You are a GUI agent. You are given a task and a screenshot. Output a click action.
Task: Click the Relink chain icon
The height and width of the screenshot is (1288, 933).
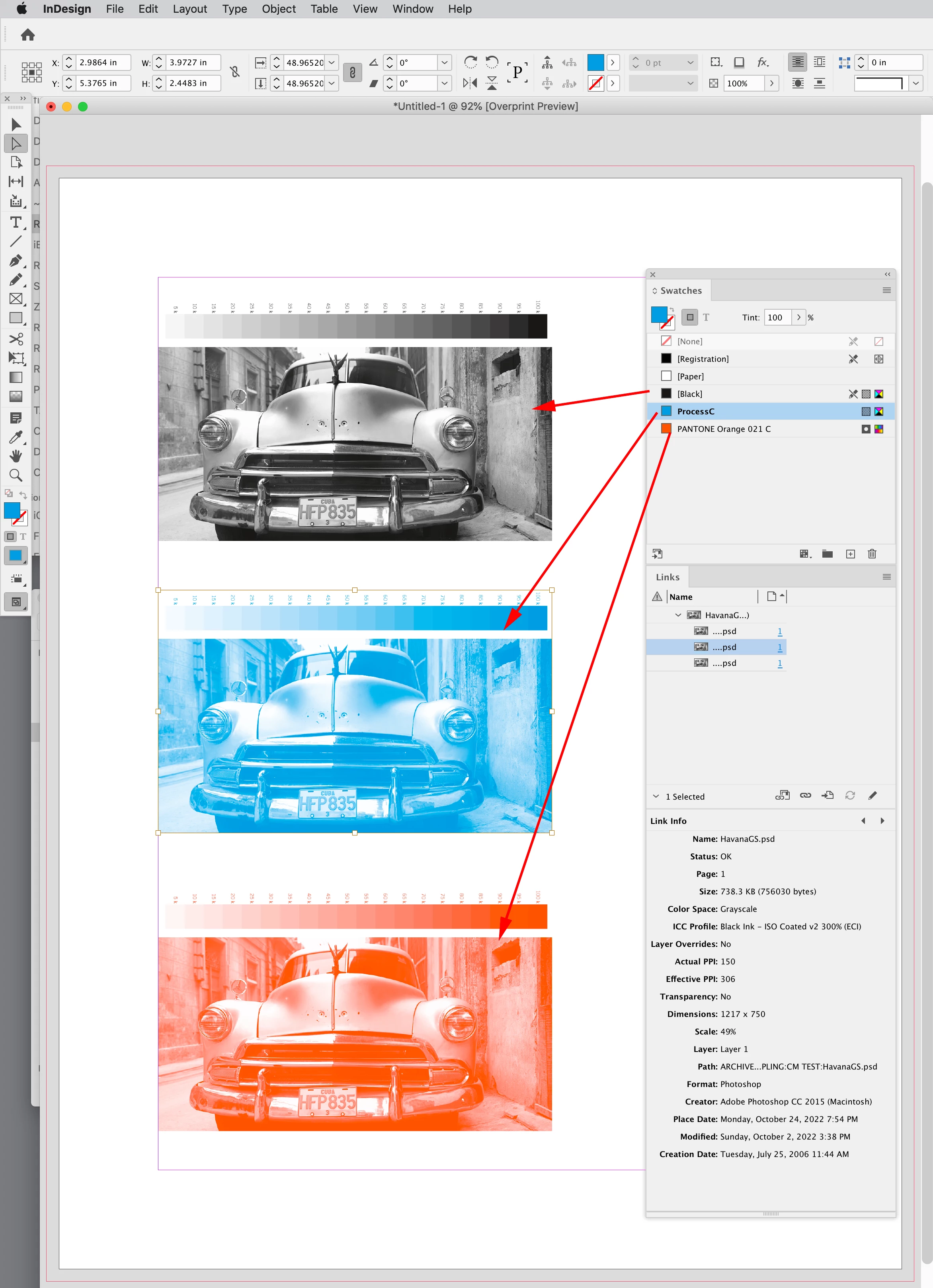[805, 796]
